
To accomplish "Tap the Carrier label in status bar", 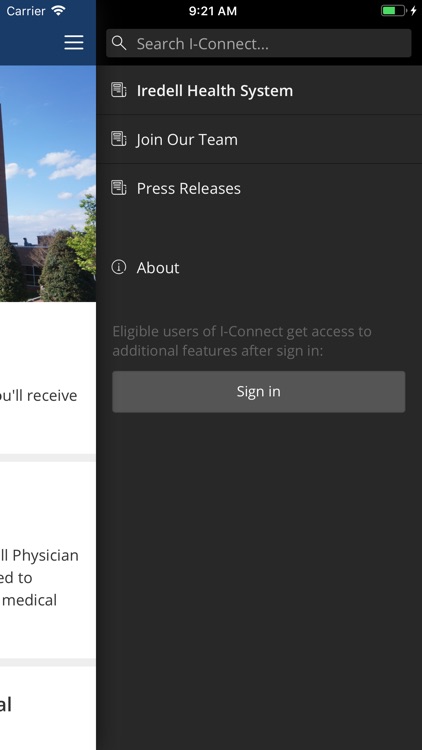I will (x=26, y=11).
